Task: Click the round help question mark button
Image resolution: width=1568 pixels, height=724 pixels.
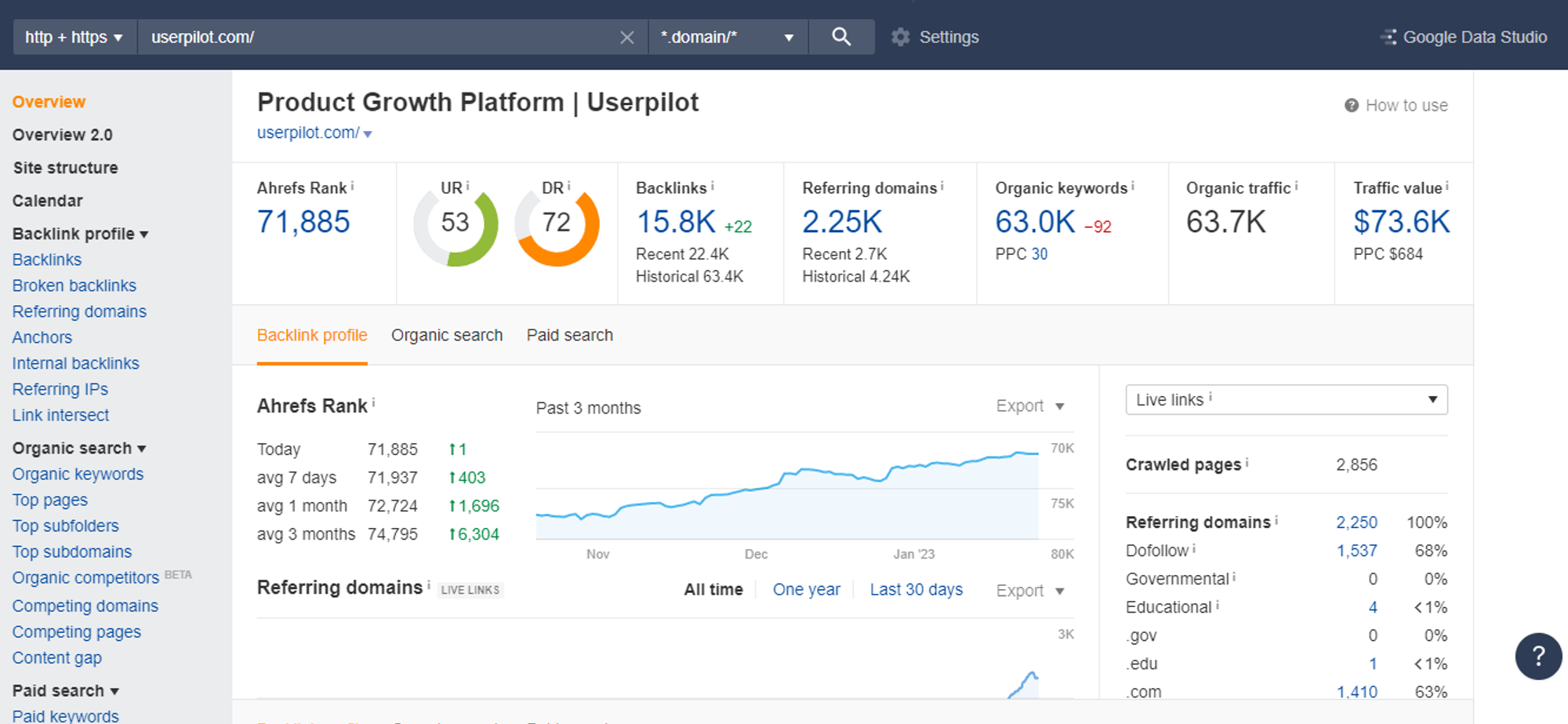Action: tap(1538, 656)
